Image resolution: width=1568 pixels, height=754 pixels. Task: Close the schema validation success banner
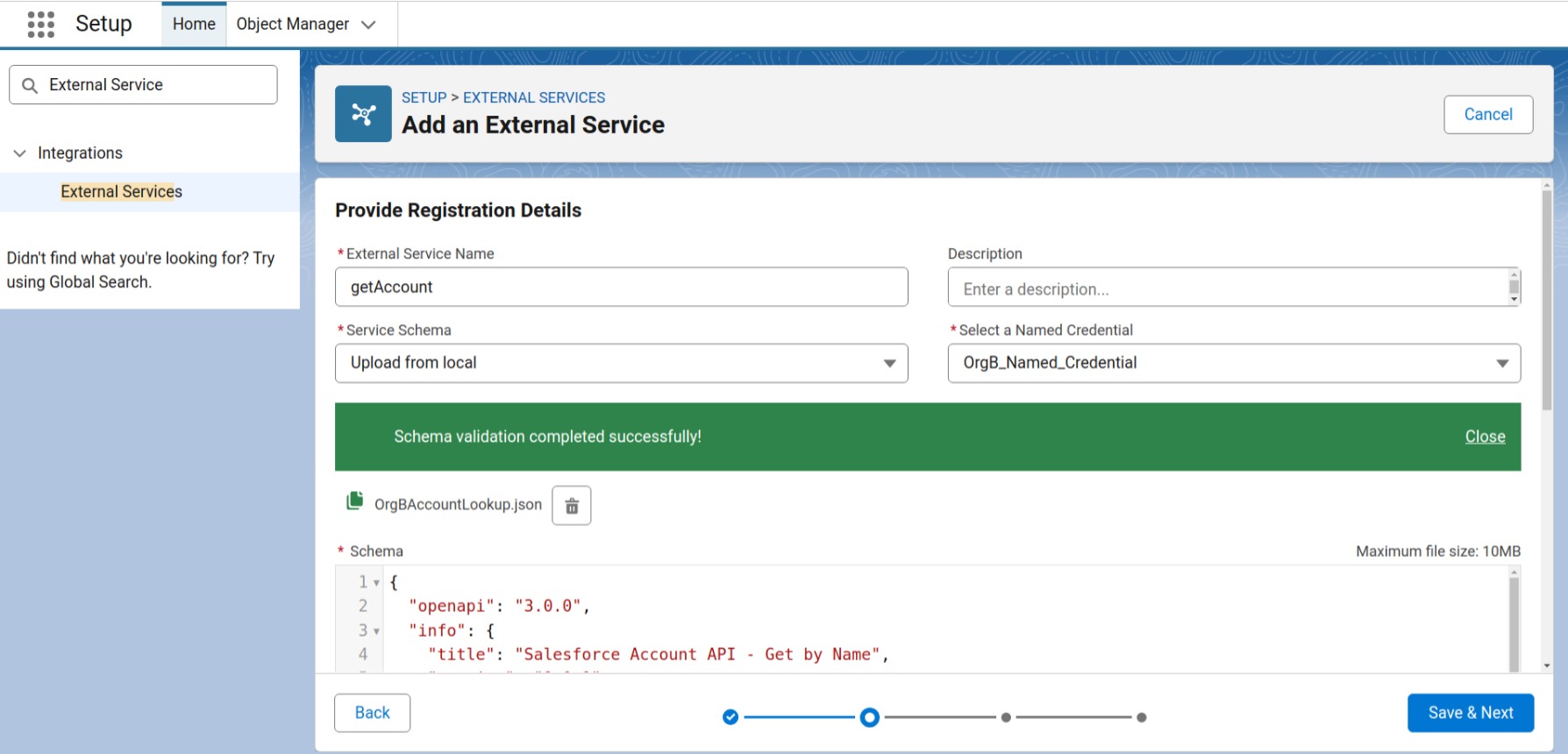point(1484,437)
